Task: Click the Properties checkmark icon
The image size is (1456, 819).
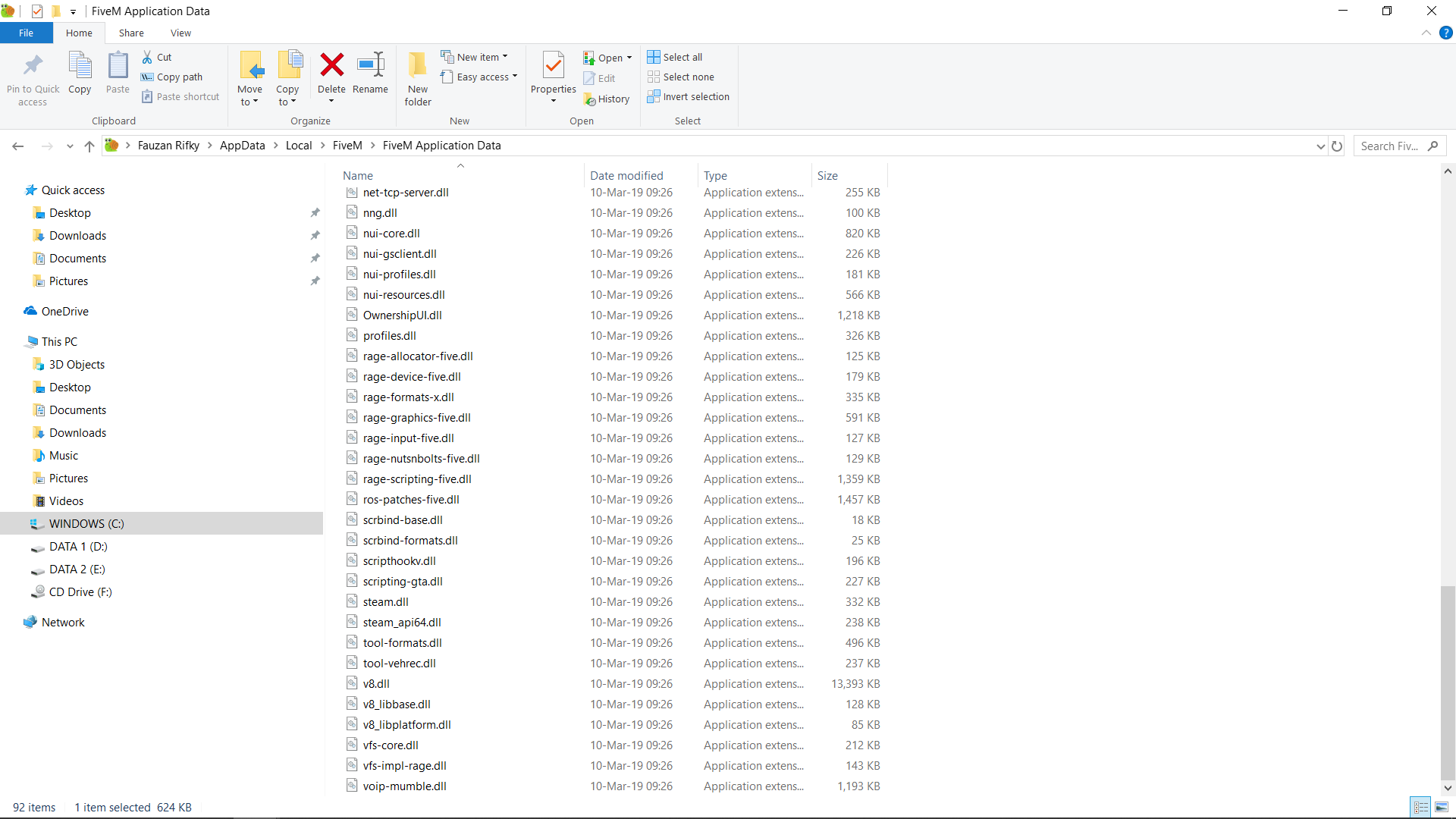Action: click(554, 65)
